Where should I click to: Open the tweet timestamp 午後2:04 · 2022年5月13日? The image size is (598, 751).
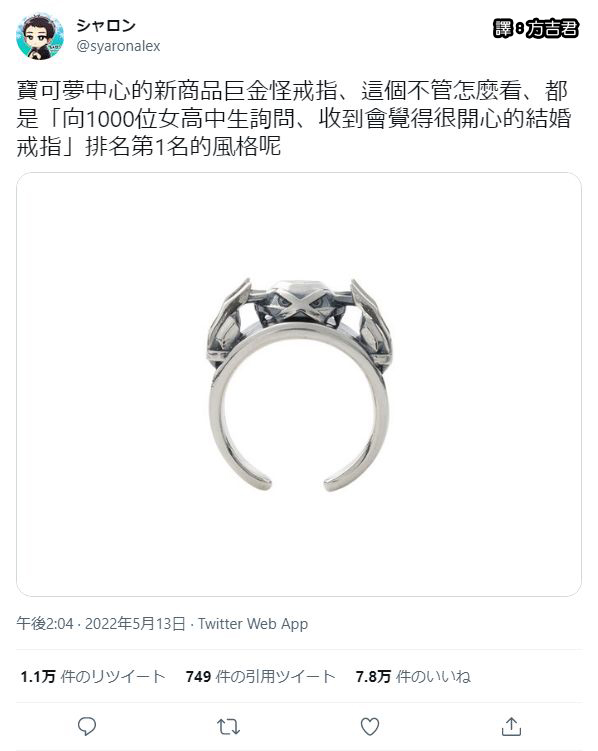coord(101,624)
